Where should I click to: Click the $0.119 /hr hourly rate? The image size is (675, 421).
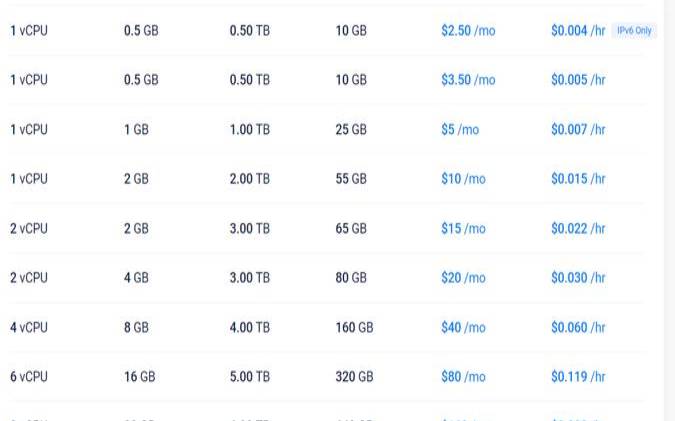coord(578,377)
